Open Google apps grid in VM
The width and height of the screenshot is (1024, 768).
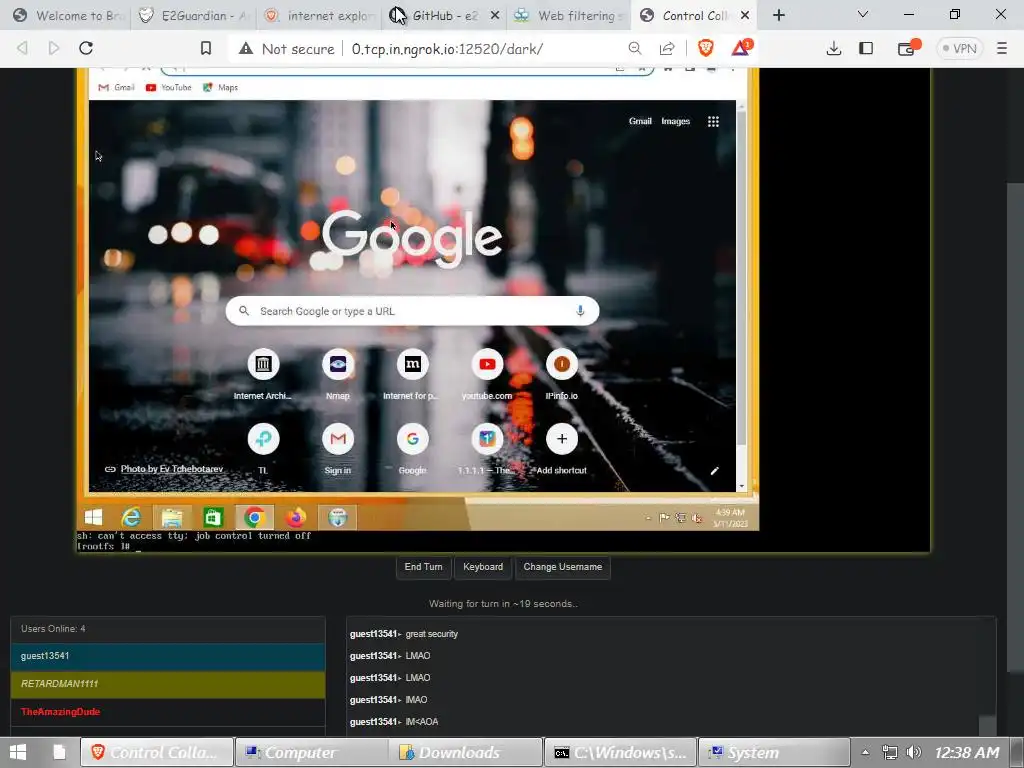pyautogui.click(x=713, y=121)
